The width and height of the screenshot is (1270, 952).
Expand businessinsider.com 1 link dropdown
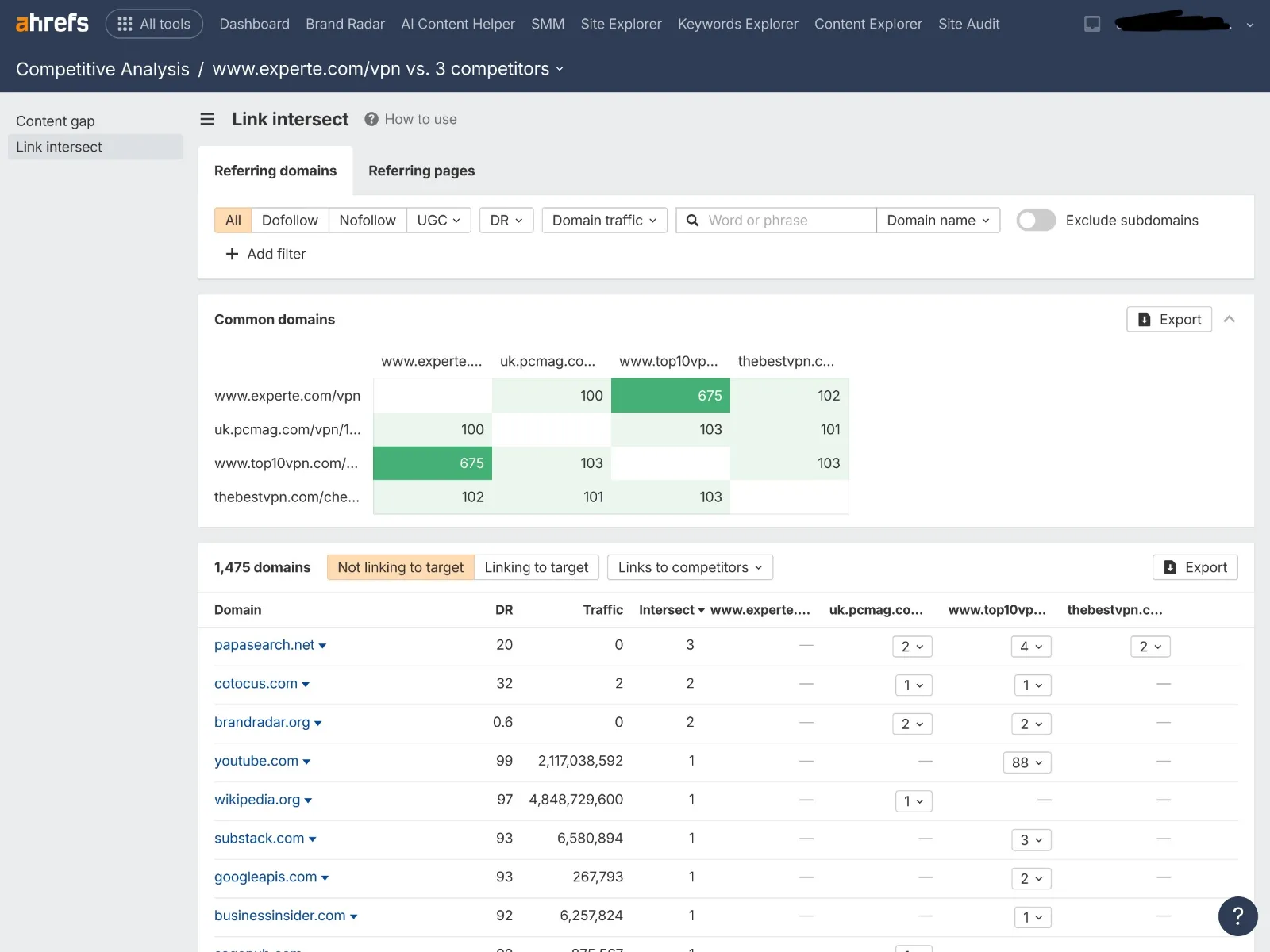[1033, 917]
